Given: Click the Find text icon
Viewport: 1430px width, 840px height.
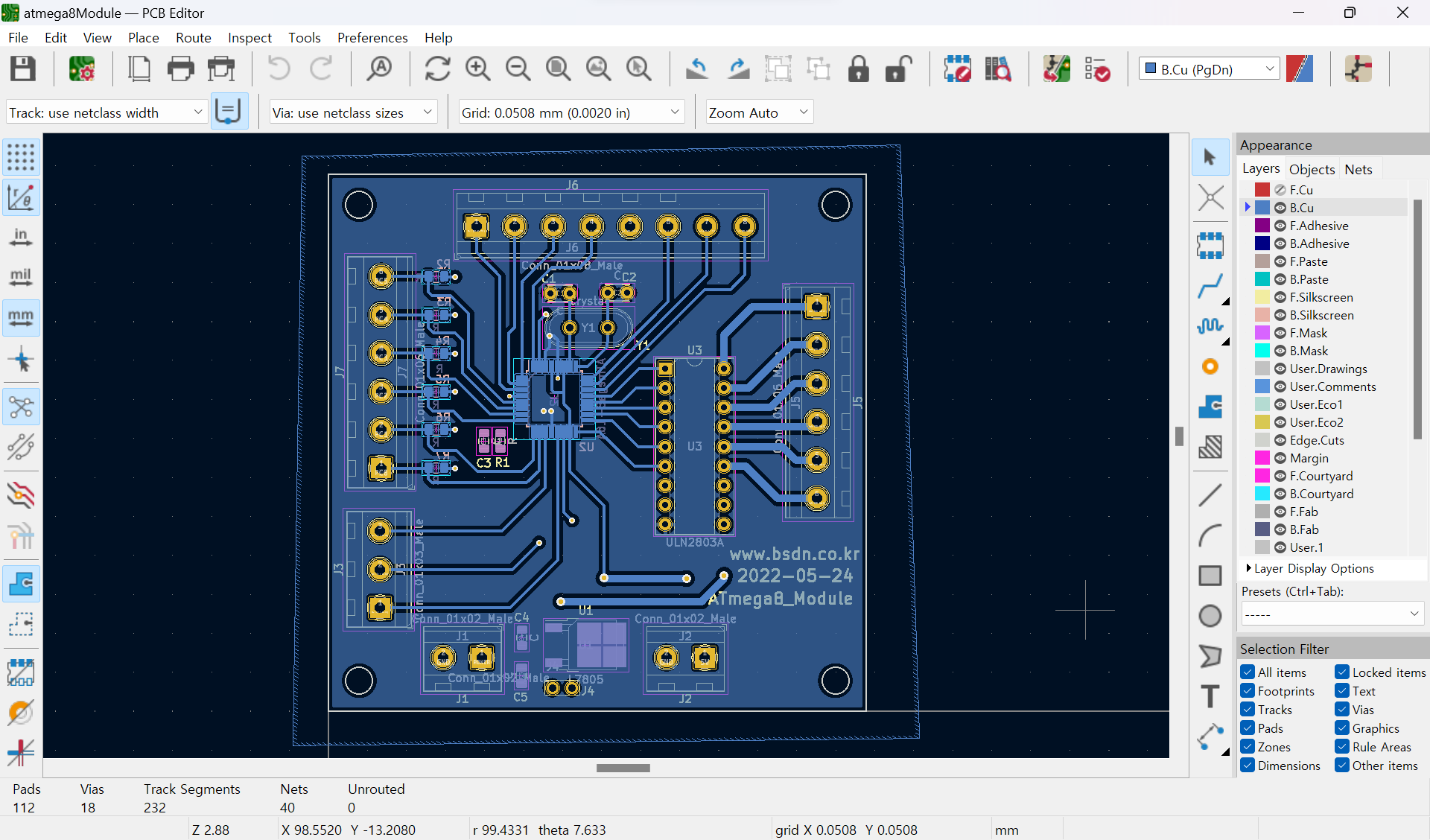Looking at the screenshot, I should click(x=380, y=69).
